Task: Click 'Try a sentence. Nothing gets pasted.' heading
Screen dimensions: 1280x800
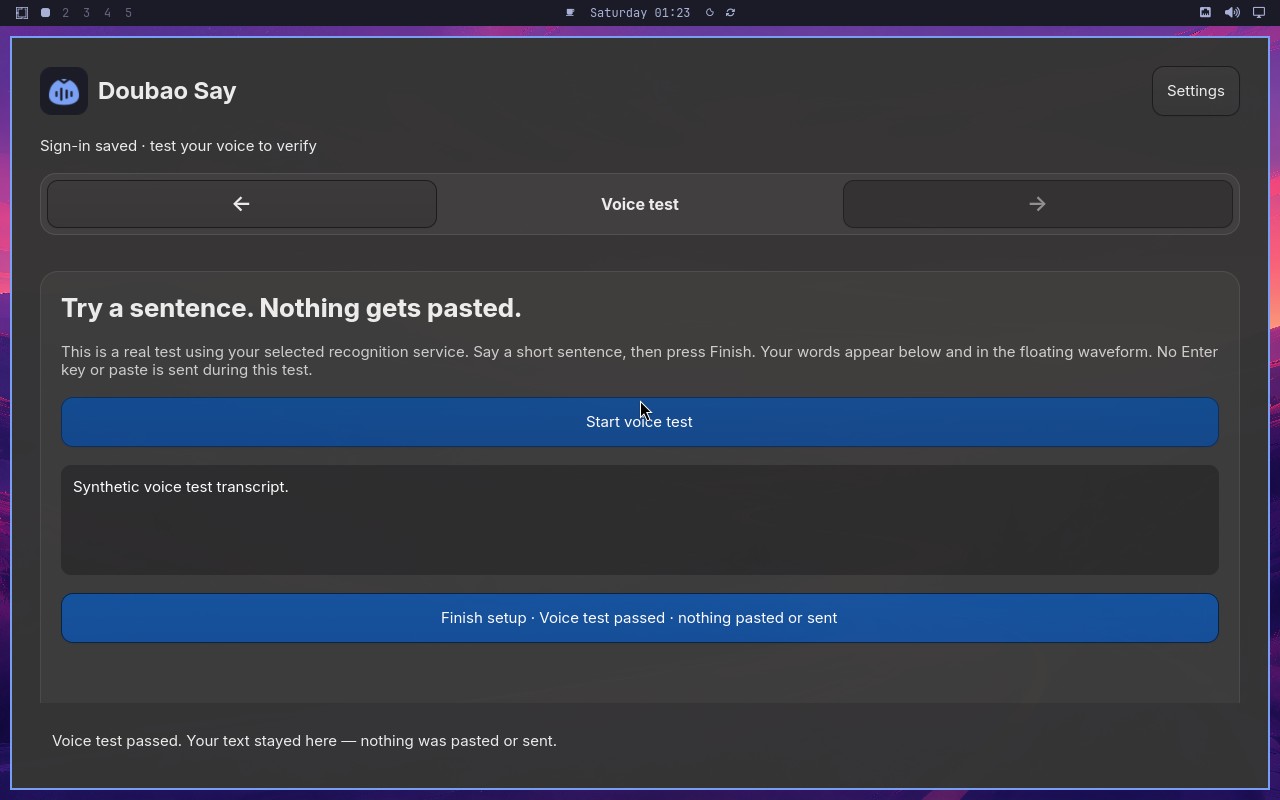Action: point(291,308)
